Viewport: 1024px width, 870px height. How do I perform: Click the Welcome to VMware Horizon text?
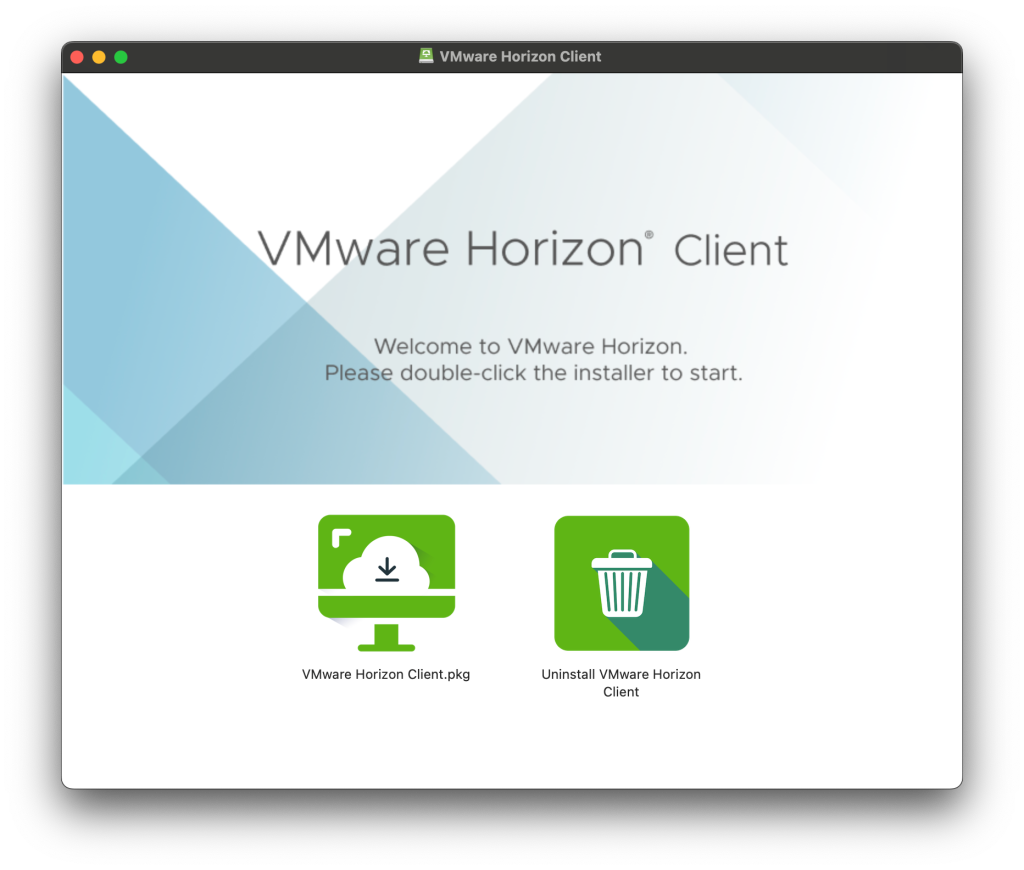pos(531,347)
